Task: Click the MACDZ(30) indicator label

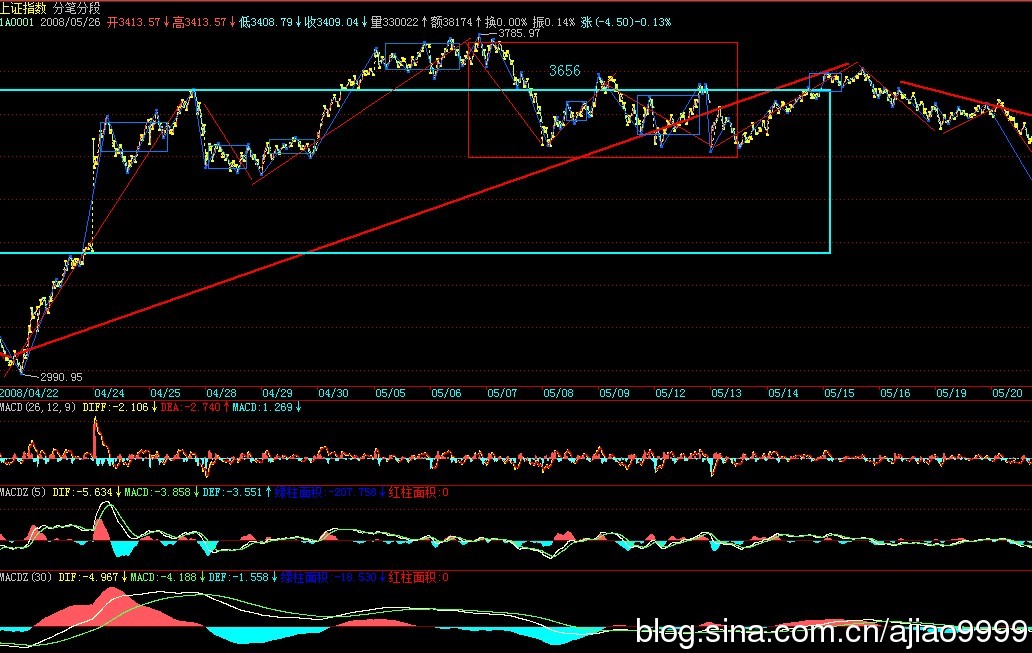Action: tap(25, 577)
